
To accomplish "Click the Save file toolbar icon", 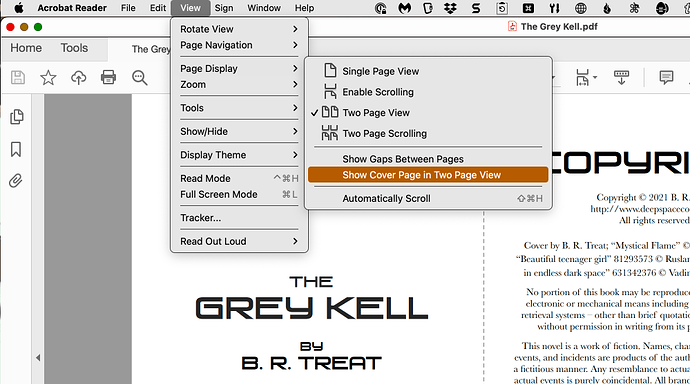I will [18, 78].
